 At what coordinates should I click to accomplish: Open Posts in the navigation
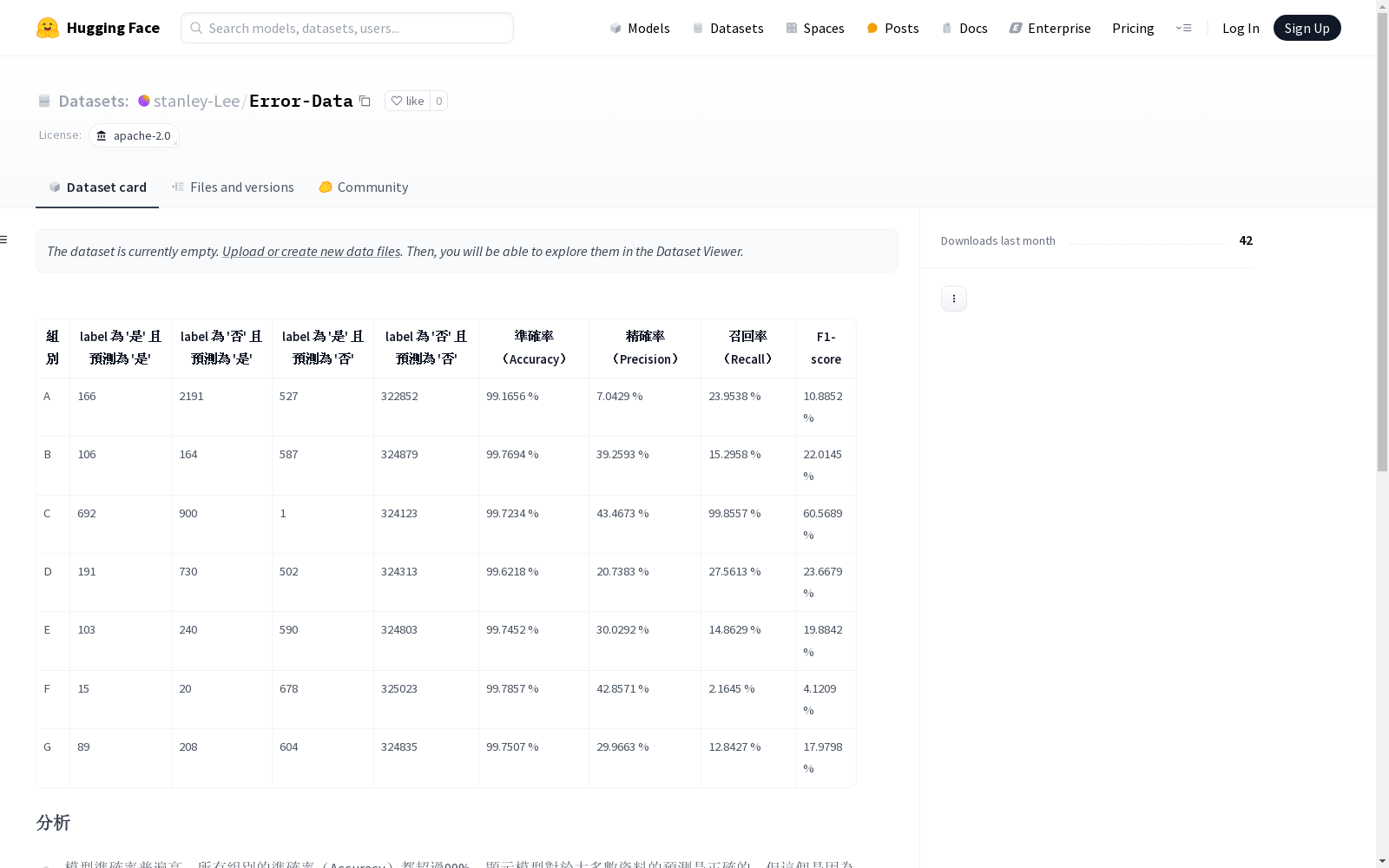point(892,28)
